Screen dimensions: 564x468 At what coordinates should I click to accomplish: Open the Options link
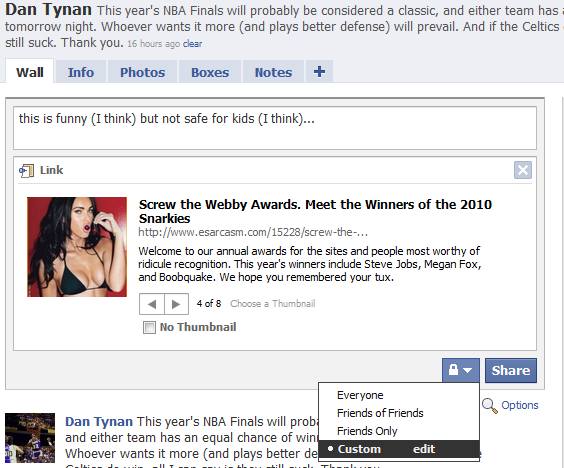(520, 405)
